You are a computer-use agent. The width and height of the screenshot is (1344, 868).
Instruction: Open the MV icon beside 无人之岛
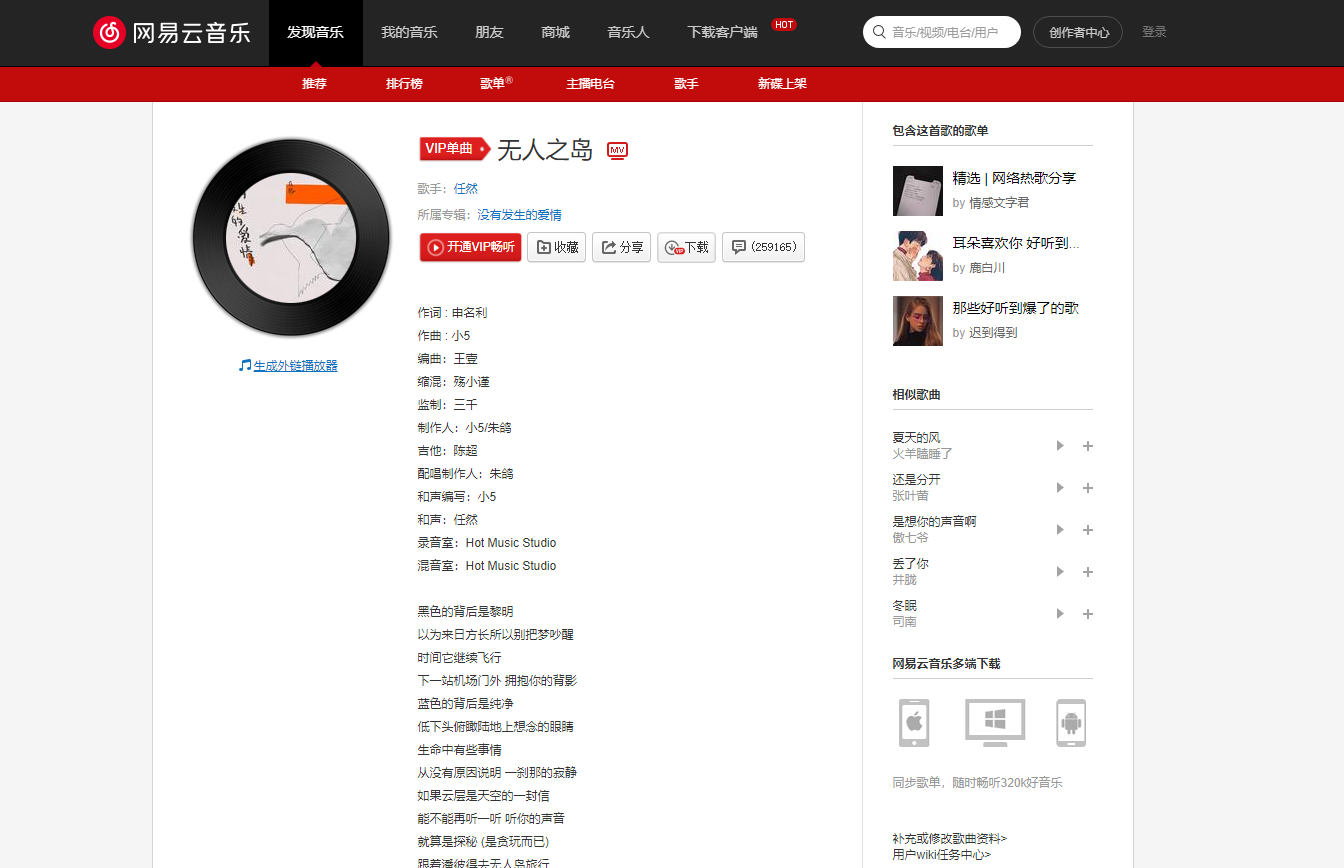tap(617, 151)
